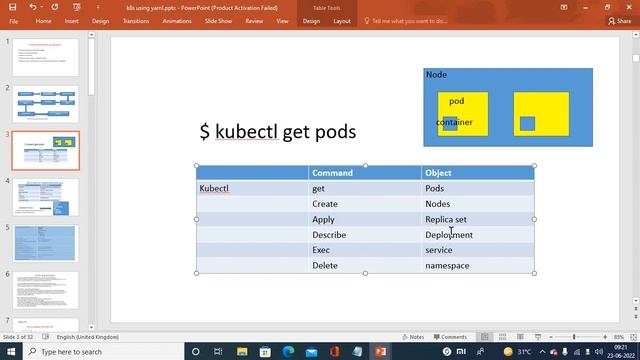Click the zoom slider handle

coord(574,337)
